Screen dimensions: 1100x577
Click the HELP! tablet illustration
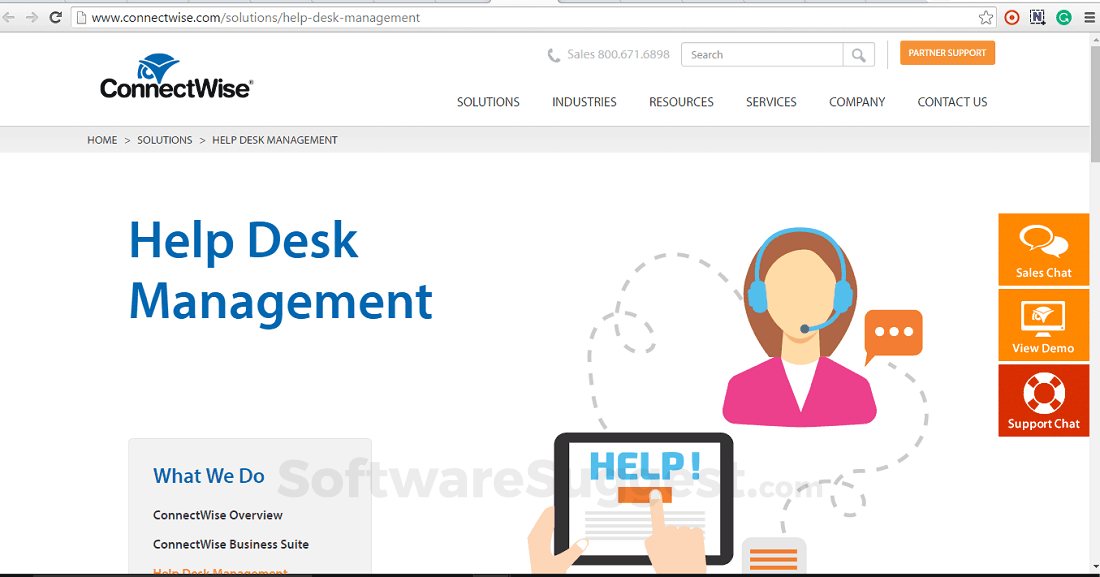[643, 498]
